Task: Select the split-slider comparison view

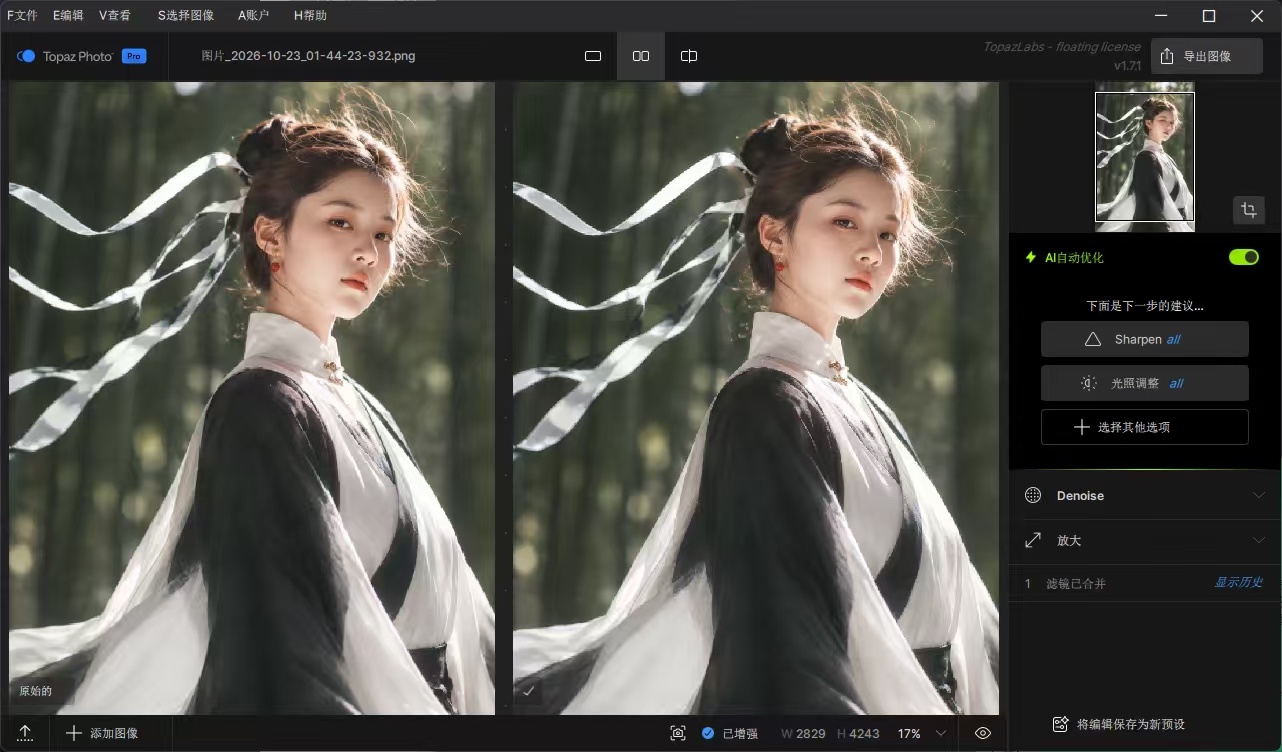Action: click(x=689, y=57)
